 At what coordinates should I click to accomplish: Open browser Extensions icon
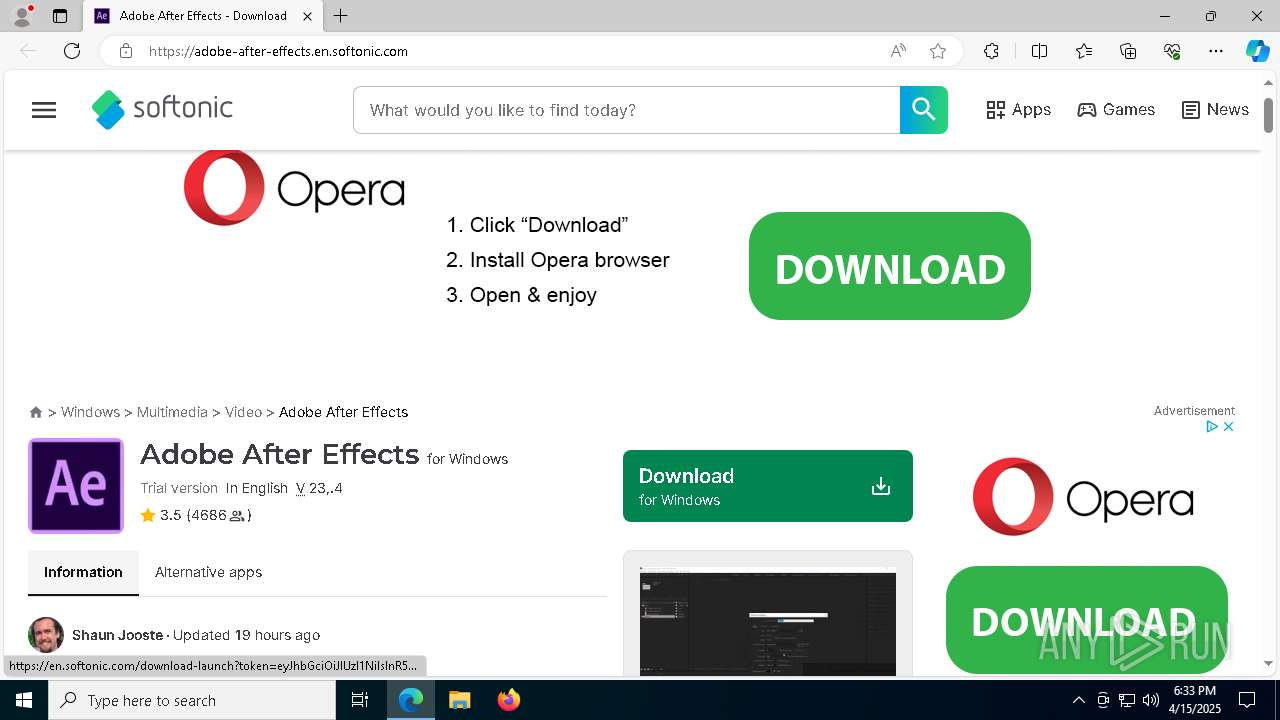tap(991, 51)
